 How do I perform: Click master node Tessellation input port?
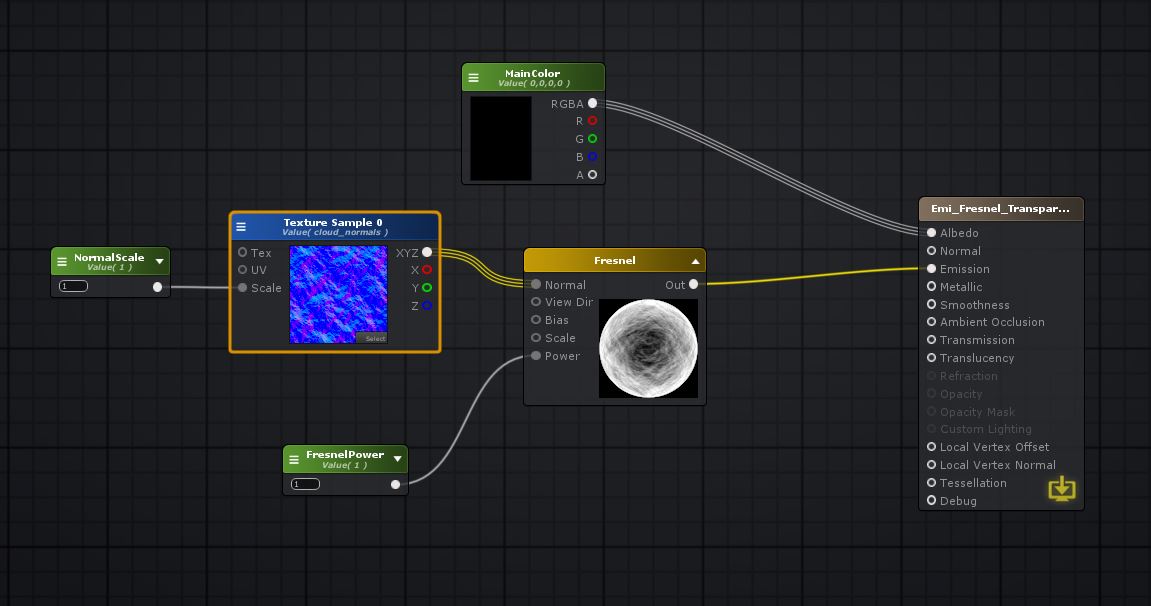tap(931, 483)
